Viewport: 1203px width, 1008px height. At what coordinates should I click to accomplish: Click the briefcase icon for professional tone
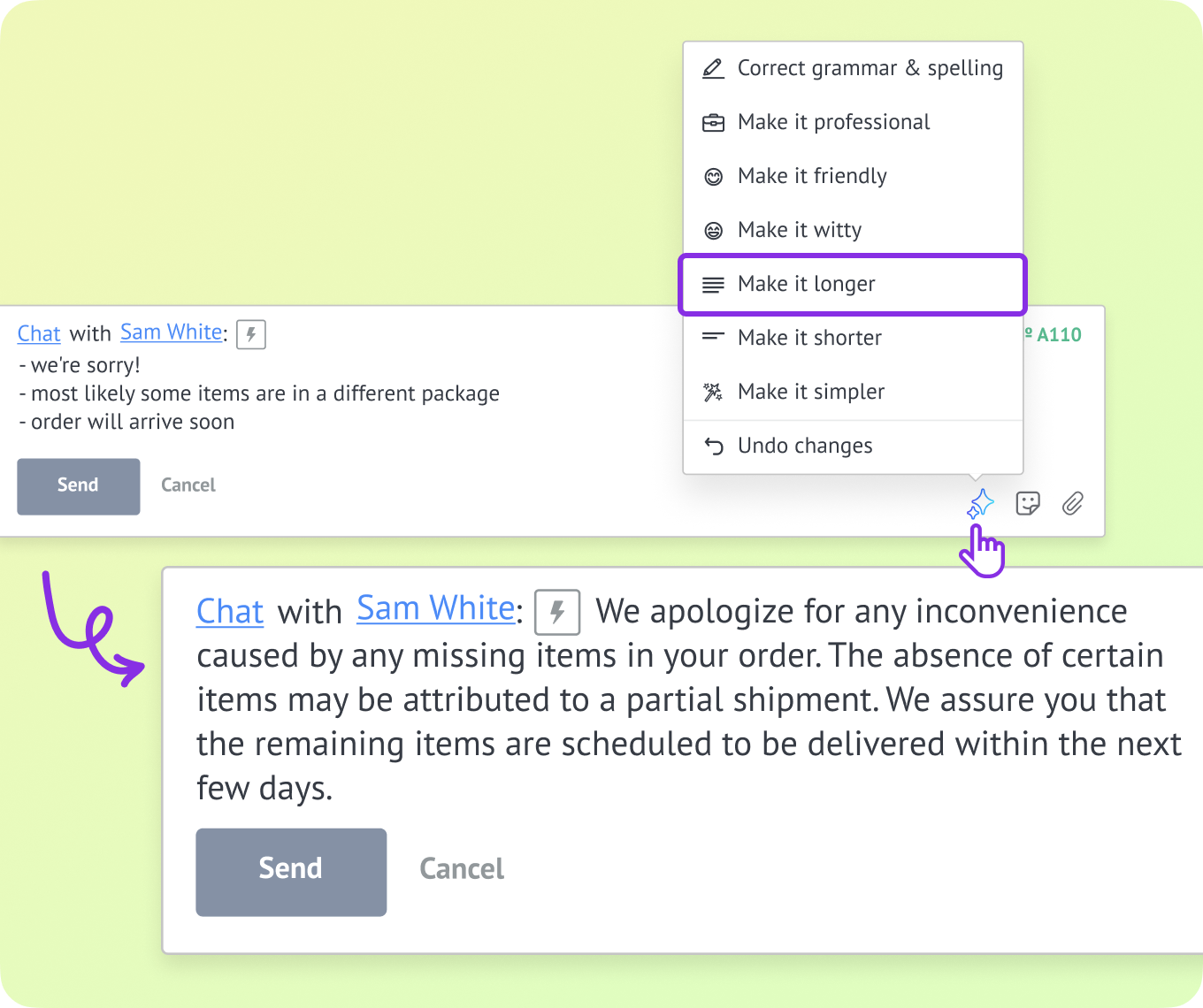tap(713, 123)
